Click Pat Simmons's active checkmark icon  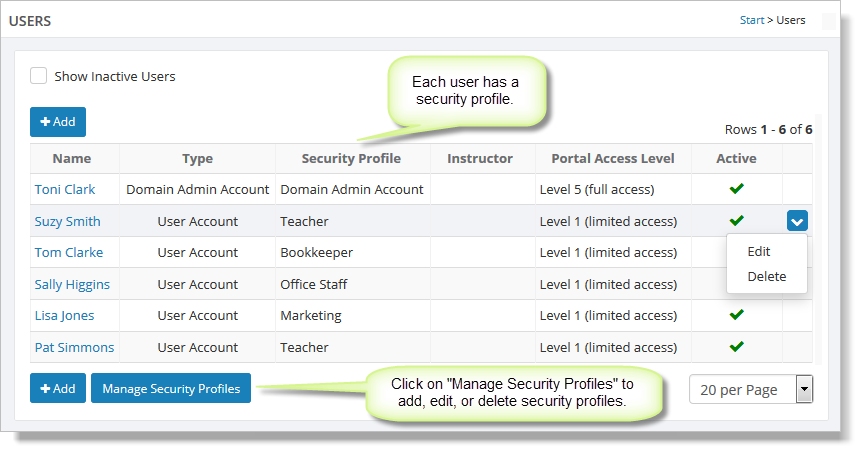coord(737,347)
